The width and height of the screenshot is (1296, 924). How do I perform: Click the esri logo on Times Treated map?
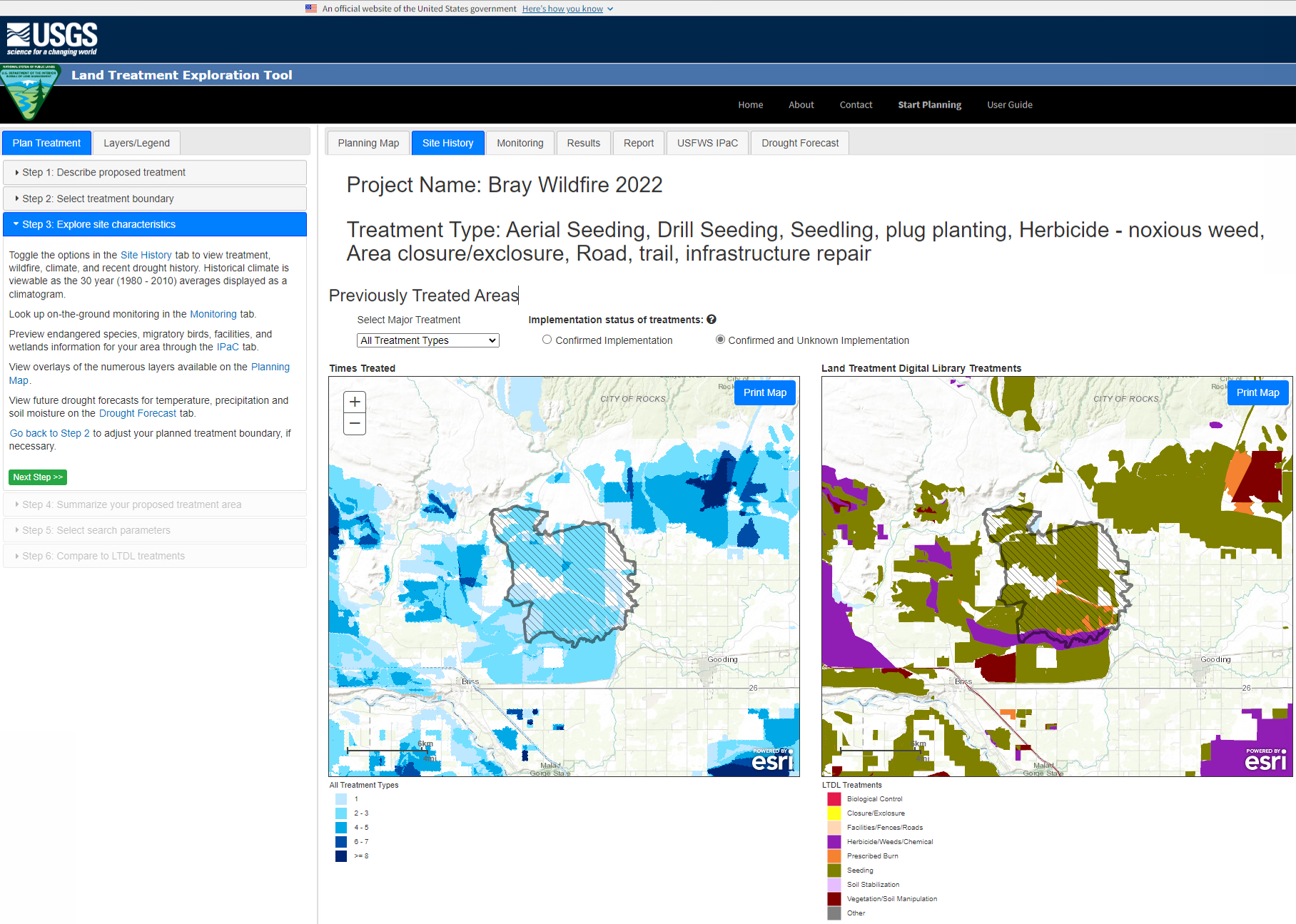click(772, 761)
